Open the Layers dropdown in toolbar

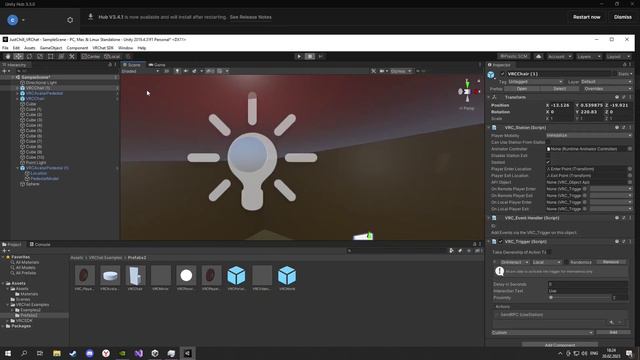[589, 56]
